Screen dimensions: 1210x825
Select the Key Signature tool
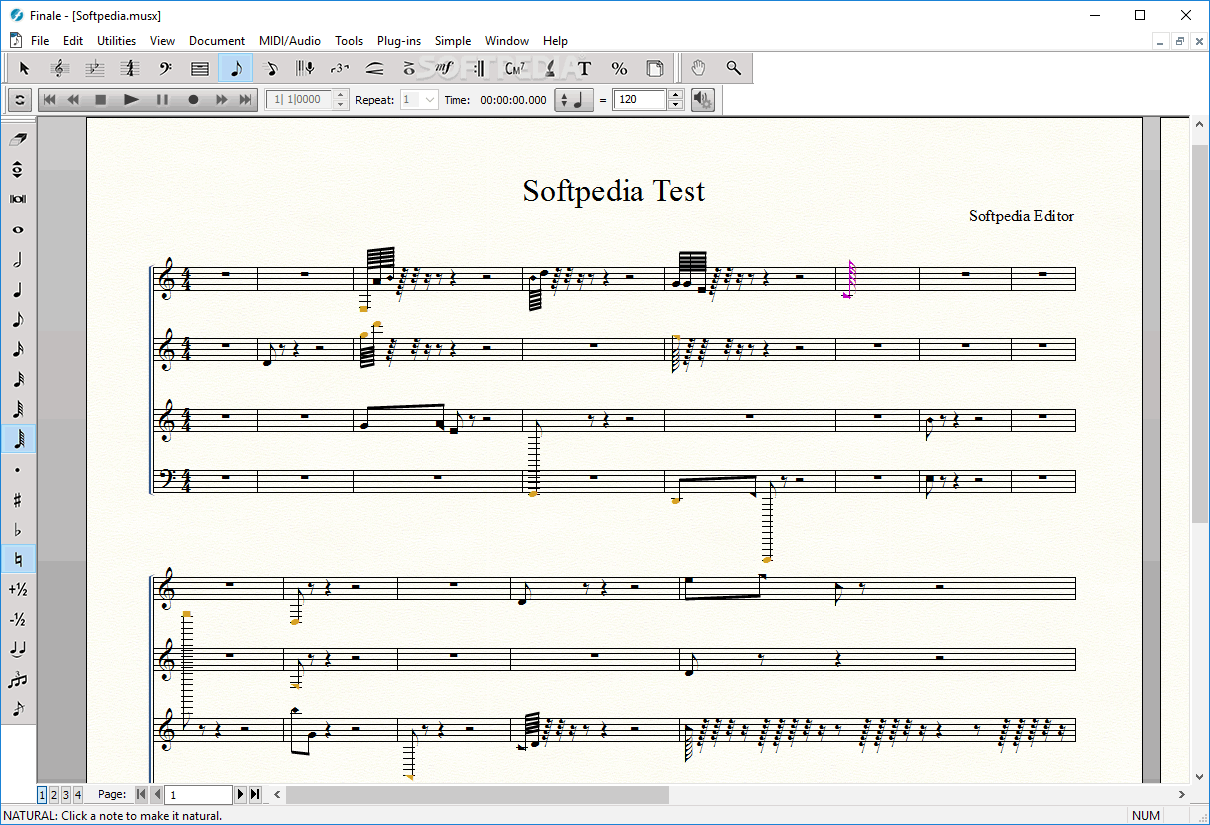coord(94,68)
